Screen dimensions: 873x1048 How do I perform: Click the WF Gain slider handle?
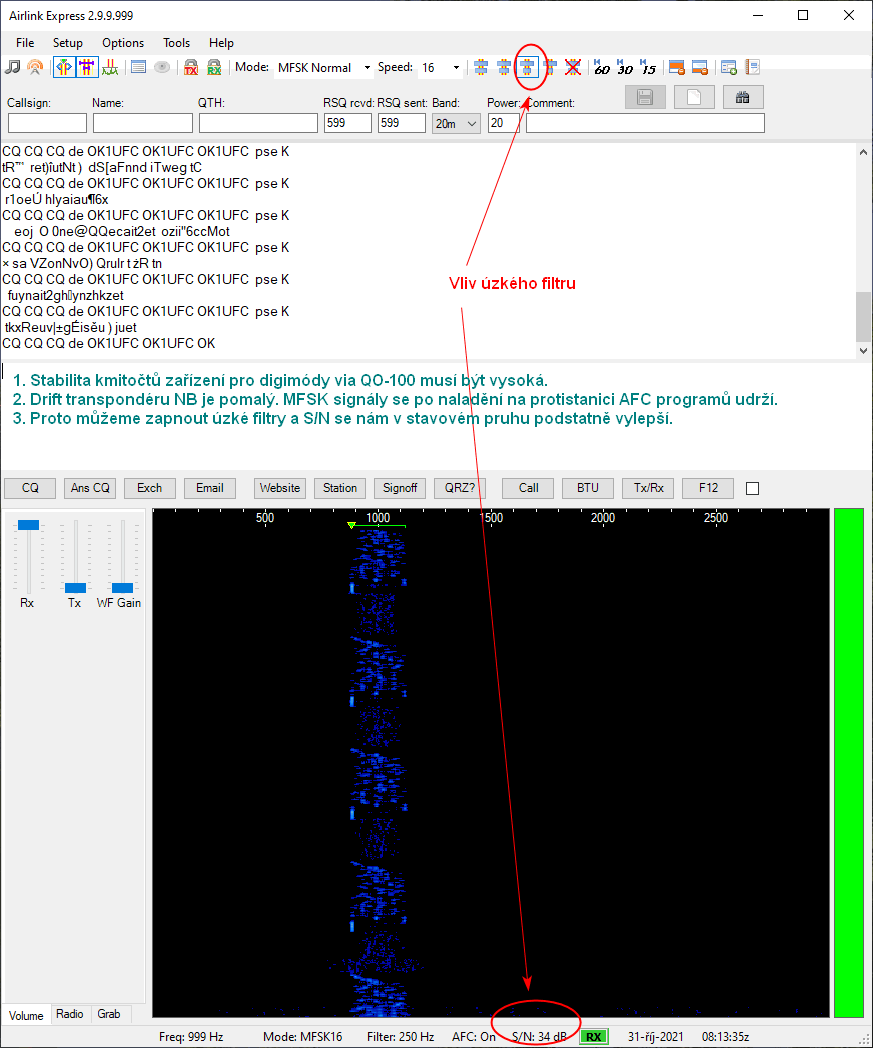122,588
